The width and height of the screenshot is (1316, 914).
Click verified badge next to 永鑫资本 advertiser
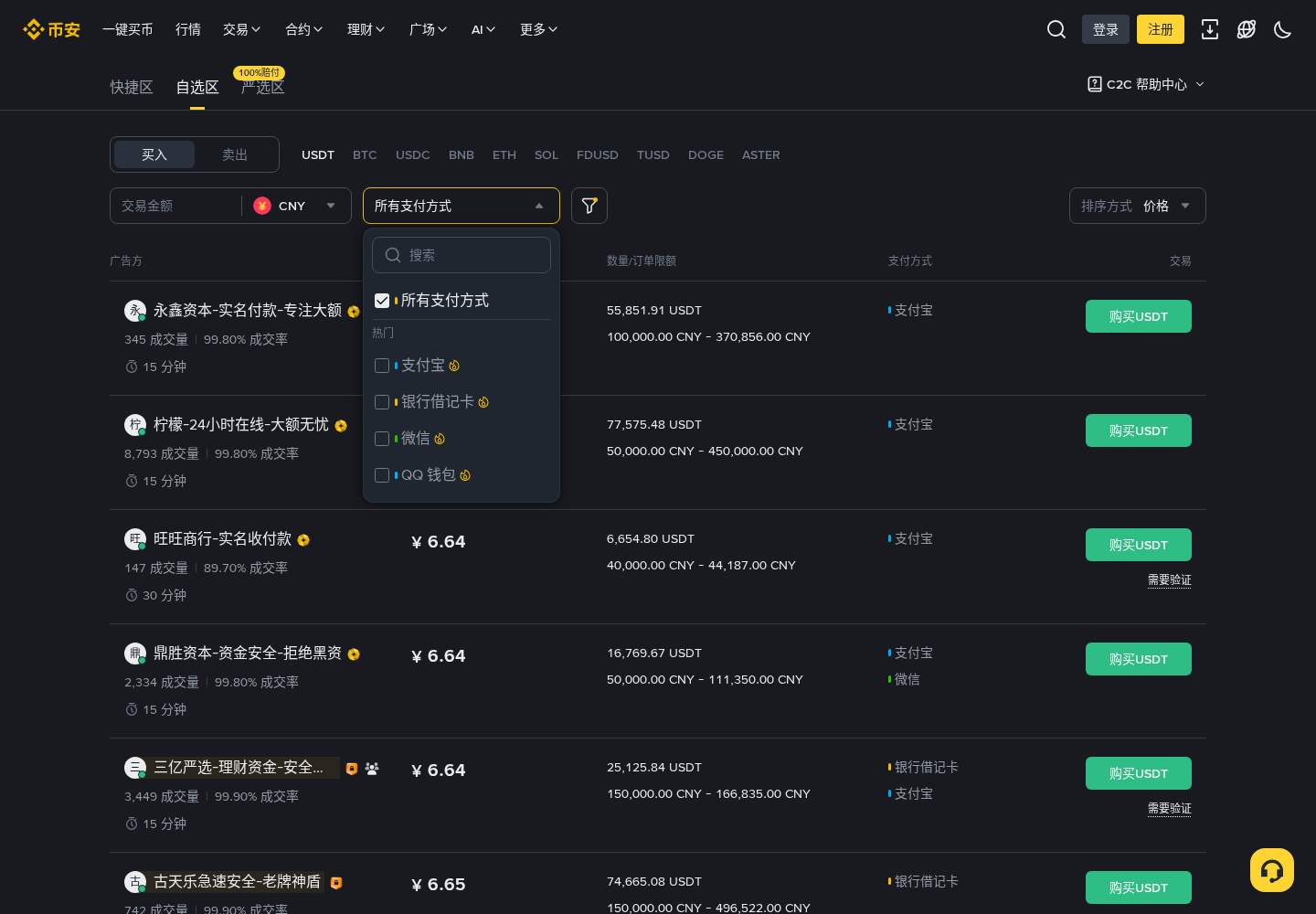point(354,312)
